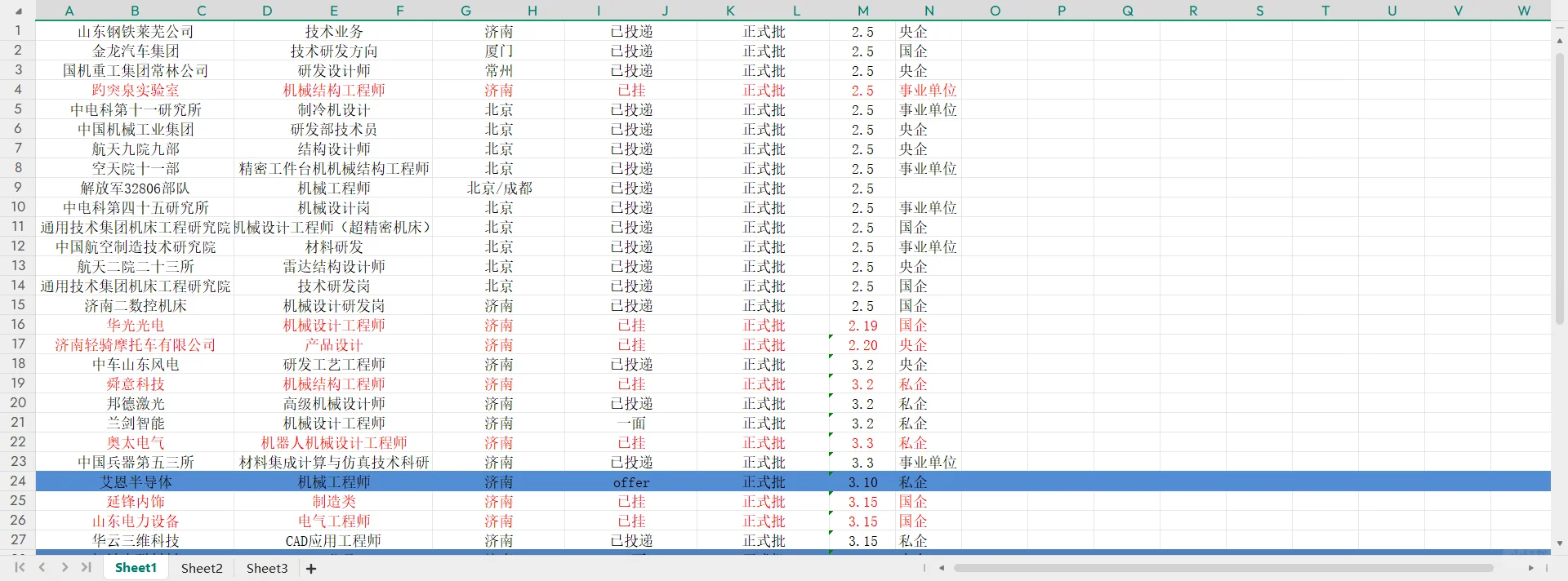This screenshot has height=581, width=1568.
Task: Select row 9 header
Action: point(18,188)
